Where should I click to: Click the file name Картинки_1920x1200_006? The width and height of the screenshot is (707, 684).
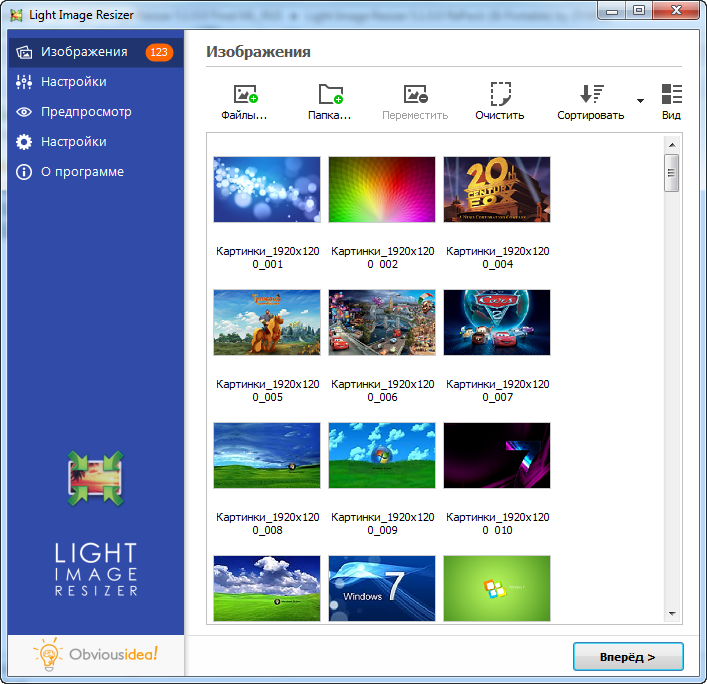point(382,390)
